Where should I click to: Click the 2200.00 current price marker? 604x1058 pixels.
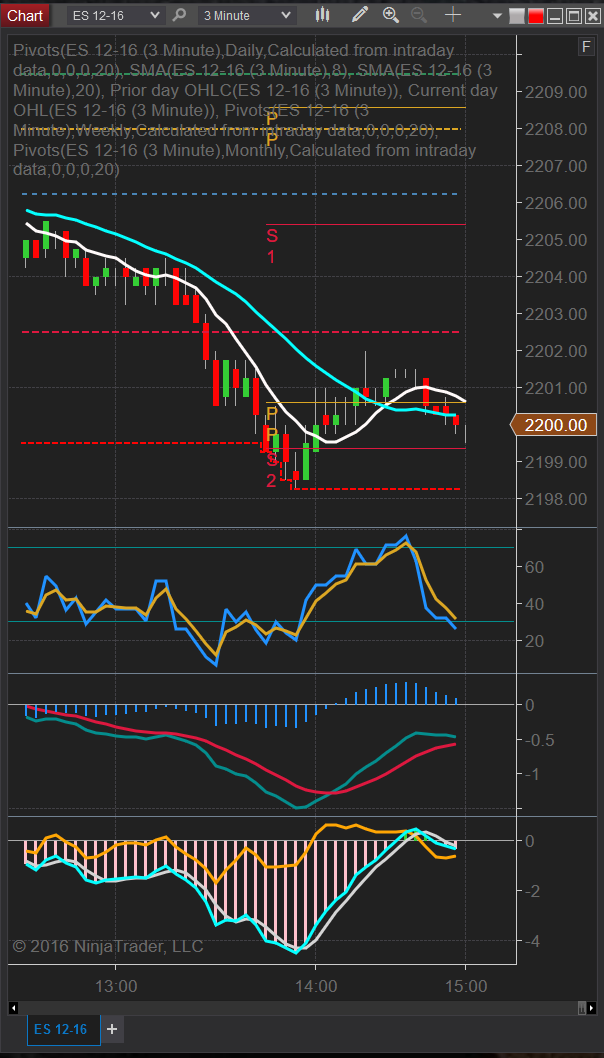click(x=553, y=424)
